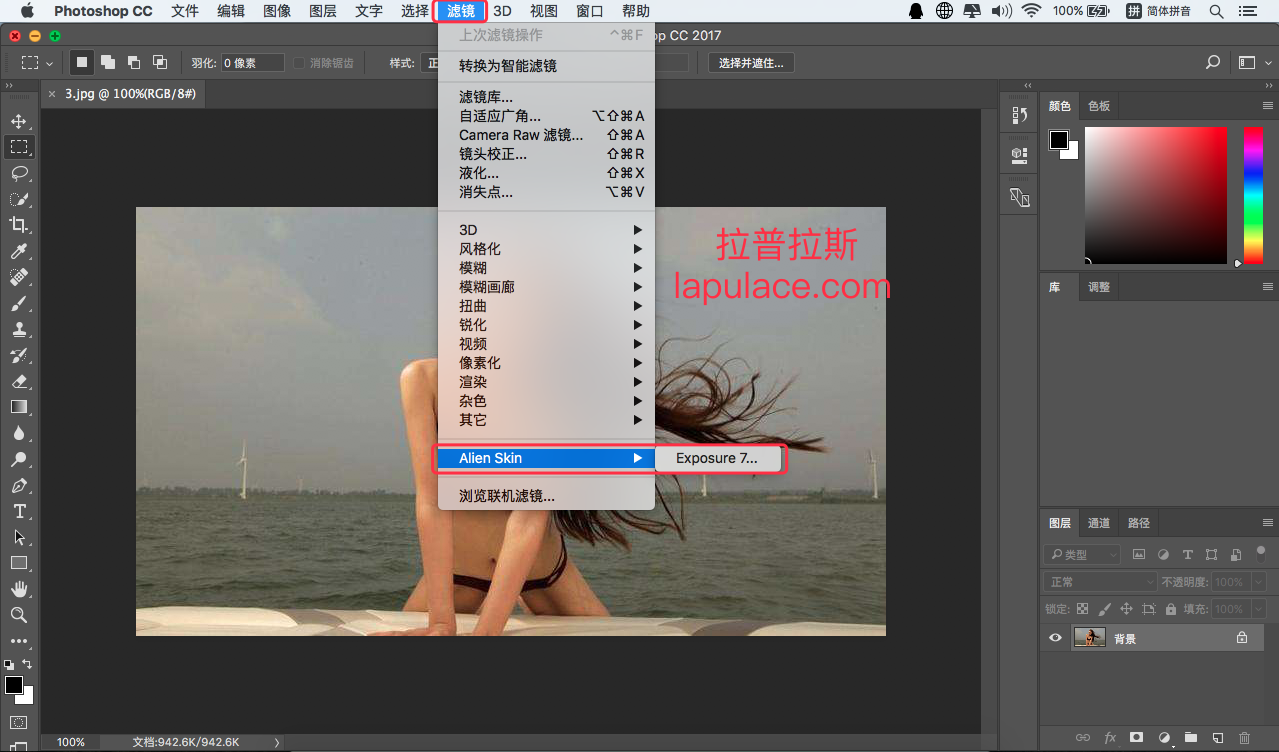Toggle lock transparent pixels in Layers panel

1082,609
